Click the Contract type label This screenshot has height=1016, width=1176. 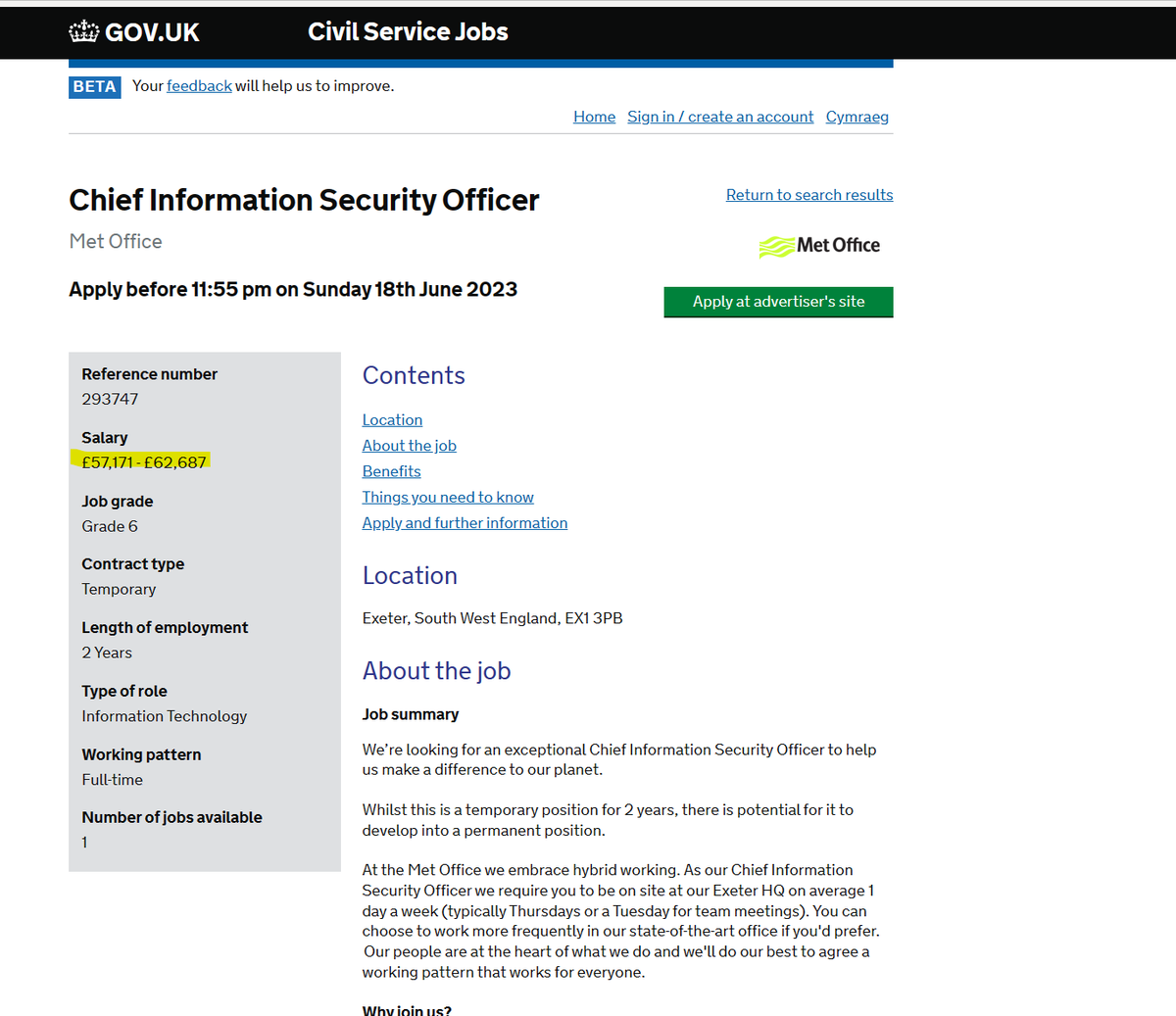click(x=133, y=564)
